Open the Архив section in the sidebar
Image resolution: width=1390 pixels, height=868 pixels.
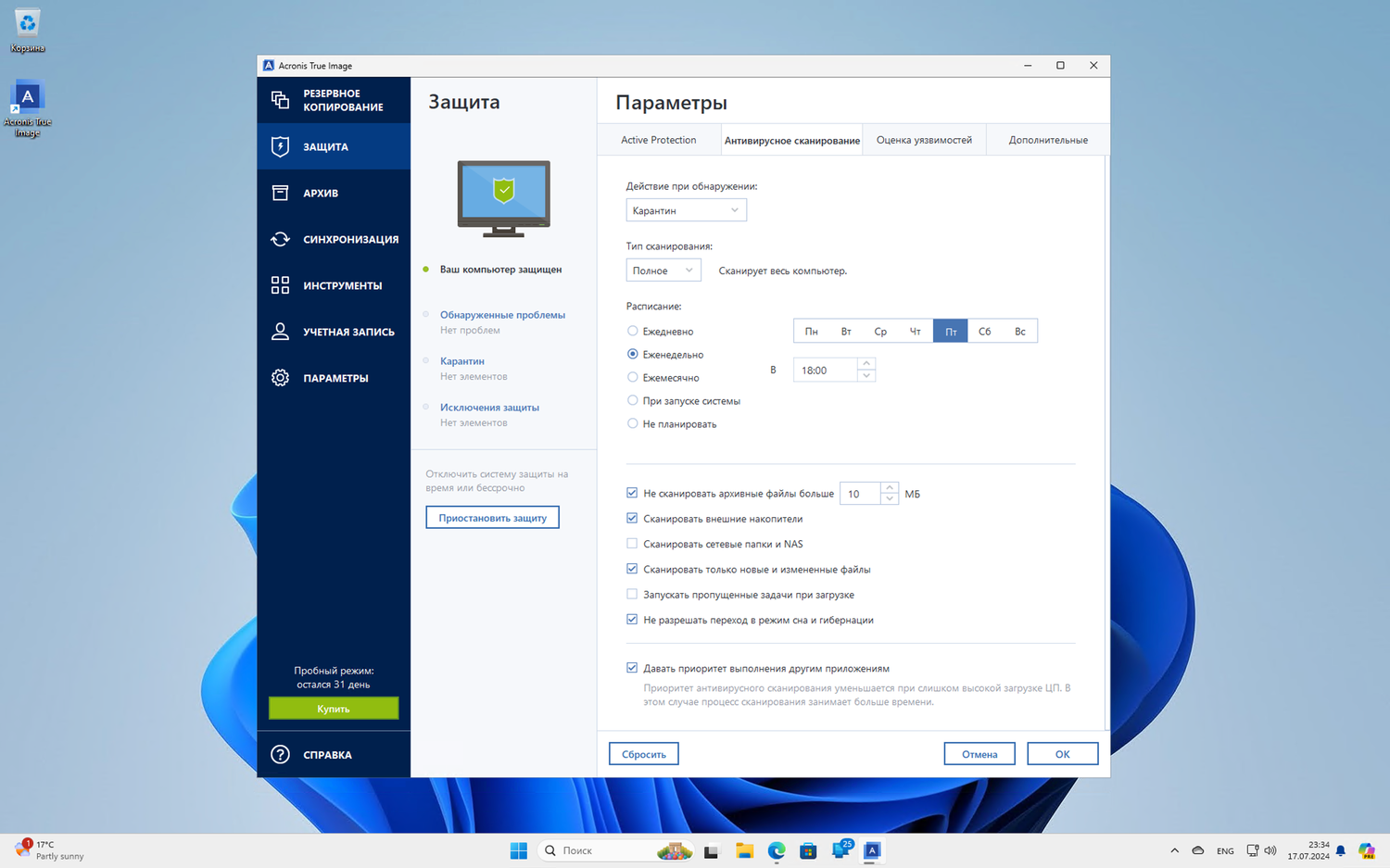[x=334, y=193]
